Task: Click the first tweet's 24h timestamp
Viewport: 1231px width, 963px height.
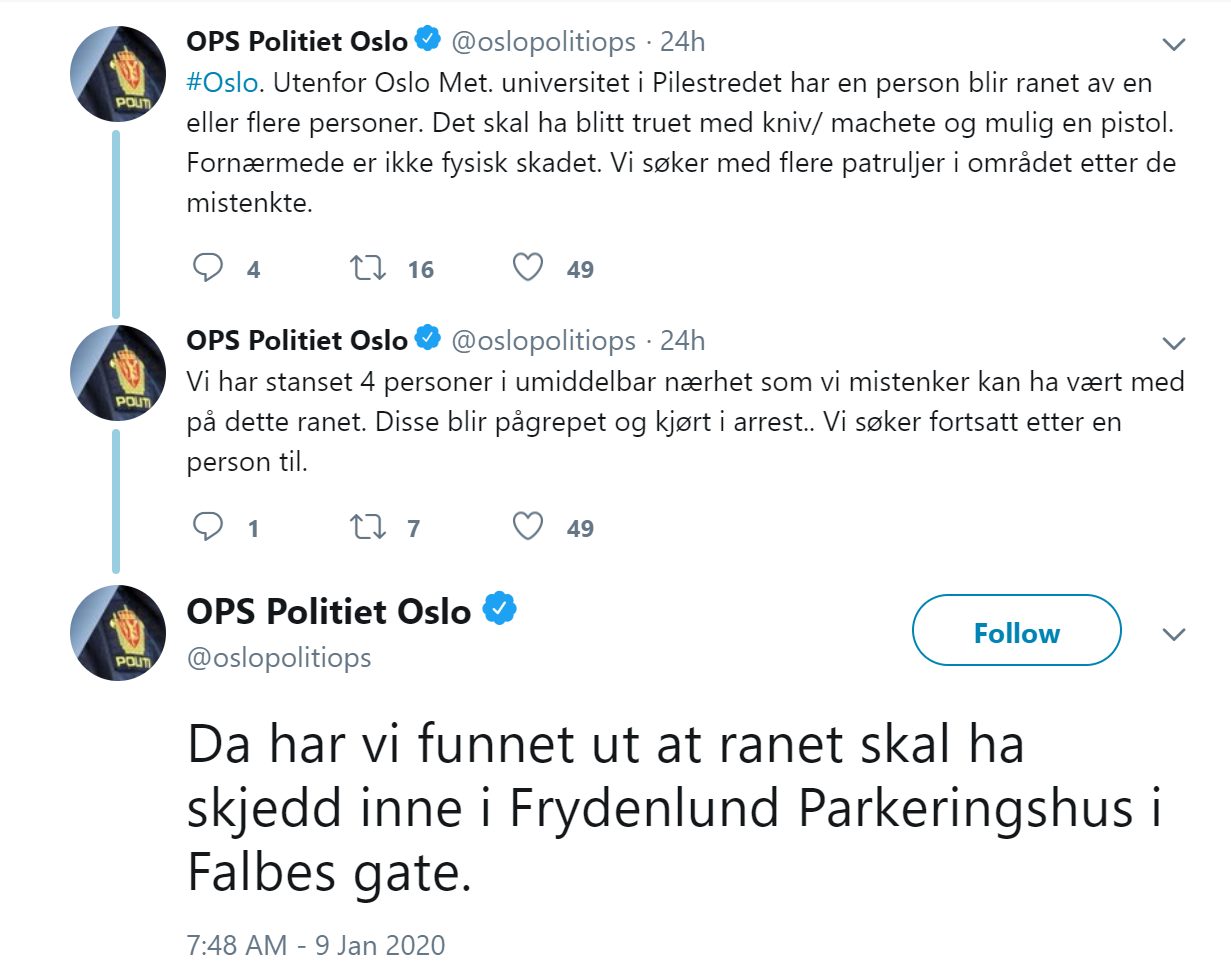Action: click(x=682, y=42)
